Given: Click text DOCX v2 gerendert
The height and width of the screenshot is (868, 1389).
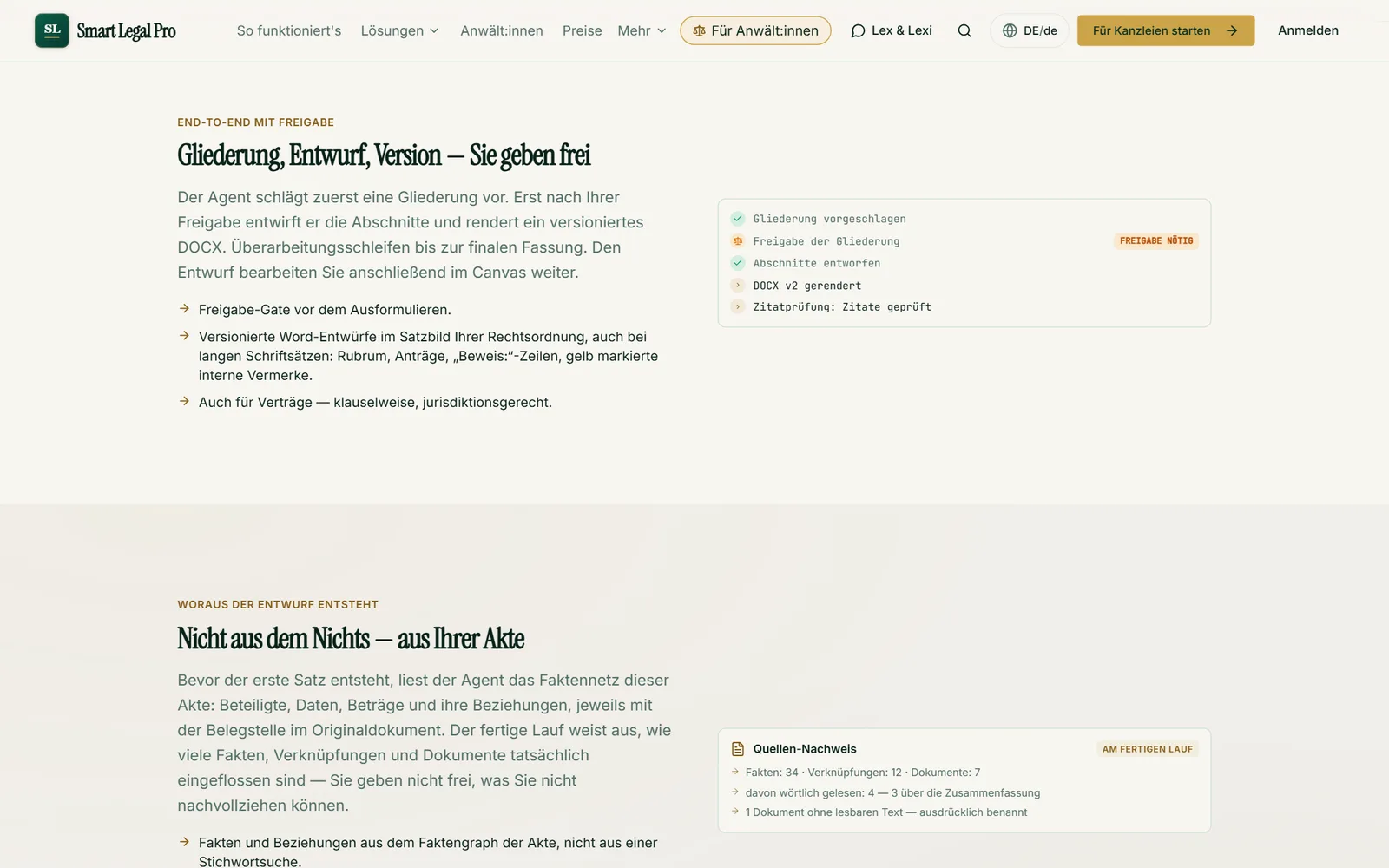Looking at the screenshot, I should pos(807,286).
